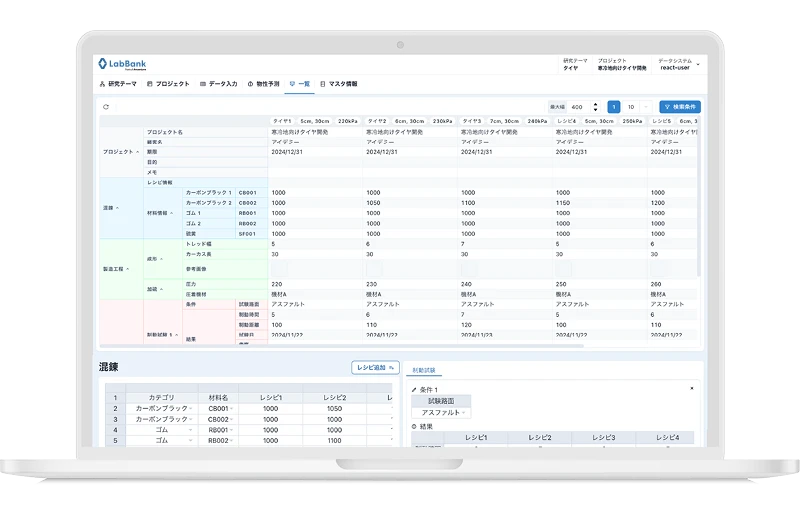Image resolution: width=800 pixels, height=520 pixels.
Task: Click the プロジェクト folder icon in navigation
Action: coord(150,84)
